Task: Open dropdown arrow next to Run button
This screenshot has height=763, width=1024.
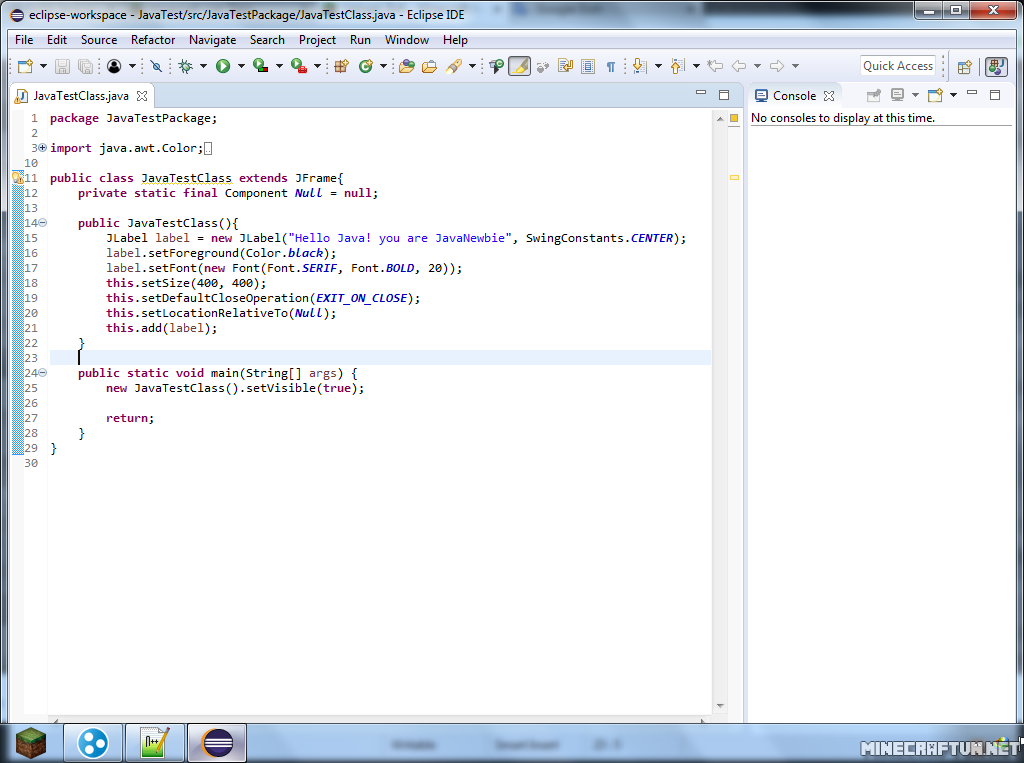Action: pyautogui.click(x=241, y=66)
